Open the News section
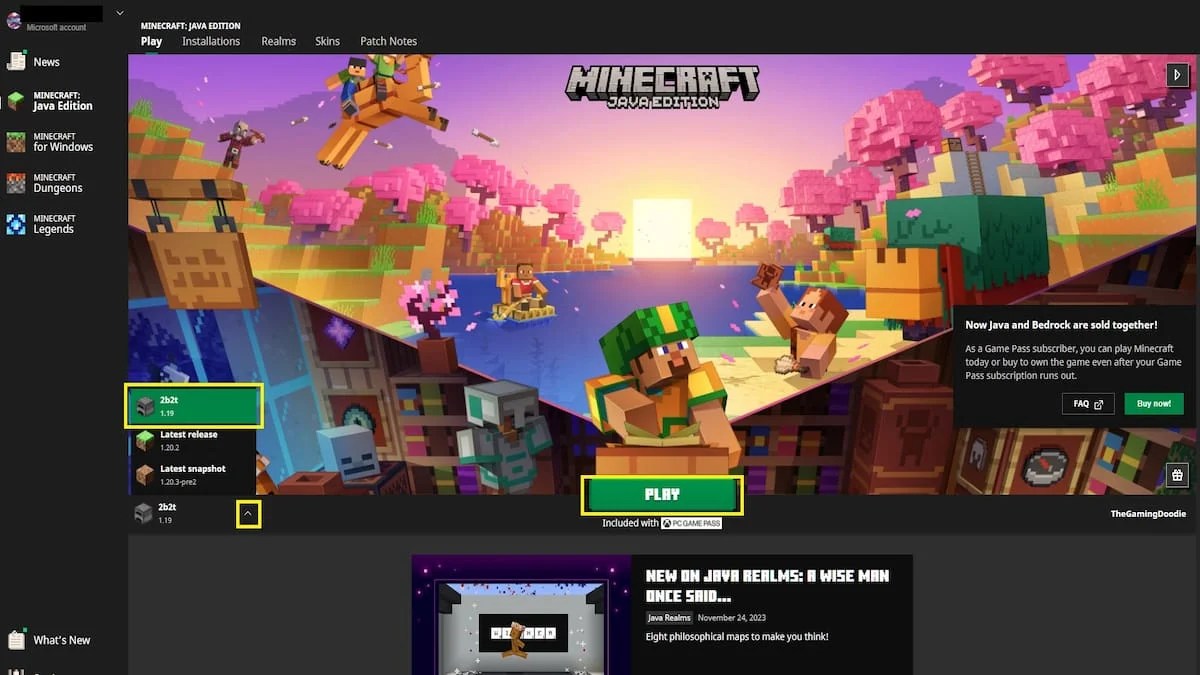Viewport: 1200px width, 675px height. [46, 61]
